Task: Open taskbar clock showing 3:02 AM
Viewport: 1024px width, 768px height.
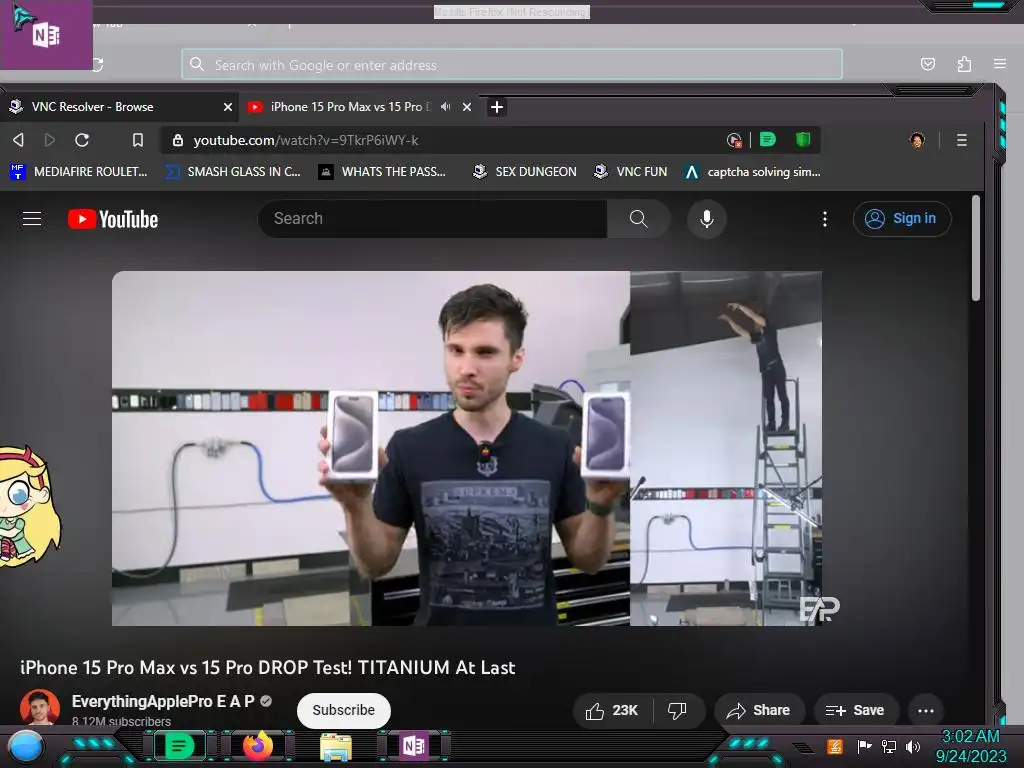Action: tap(970, 746)
